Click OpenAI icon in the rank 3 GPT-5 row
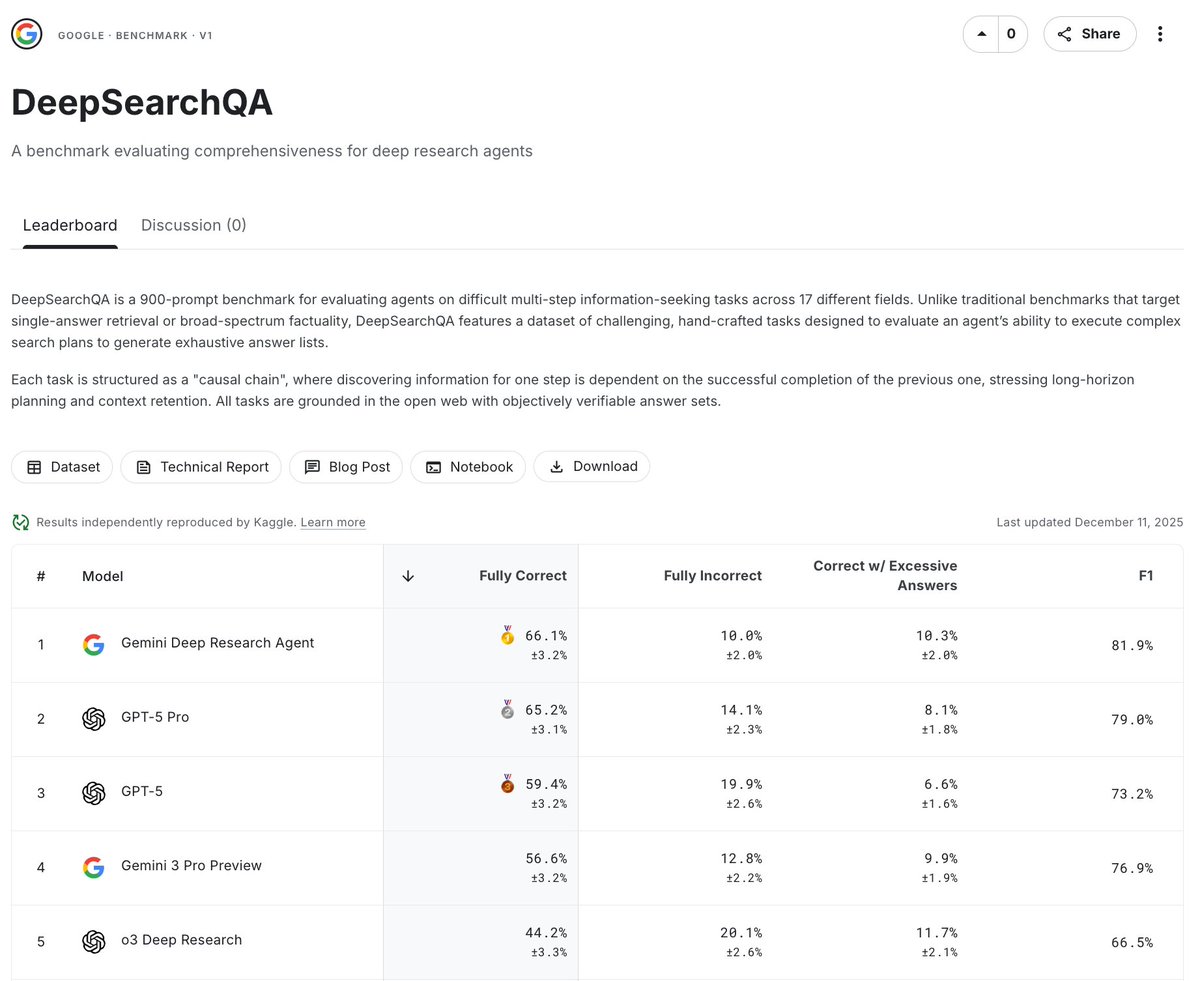 coord(93,793)
